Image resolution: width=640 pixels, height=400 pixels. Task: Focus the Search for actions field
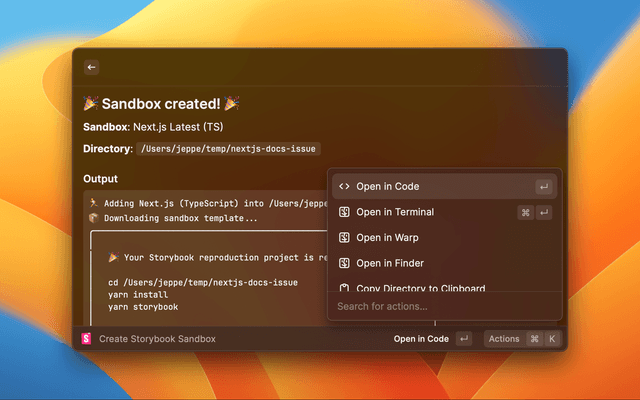(440, 306)
